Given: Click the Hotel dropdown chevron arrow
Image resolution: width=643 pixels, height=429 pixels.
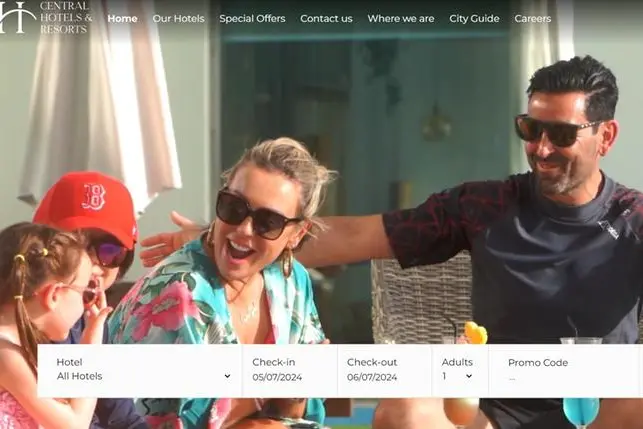Looking at the screenshot, I should click(227, 377).
